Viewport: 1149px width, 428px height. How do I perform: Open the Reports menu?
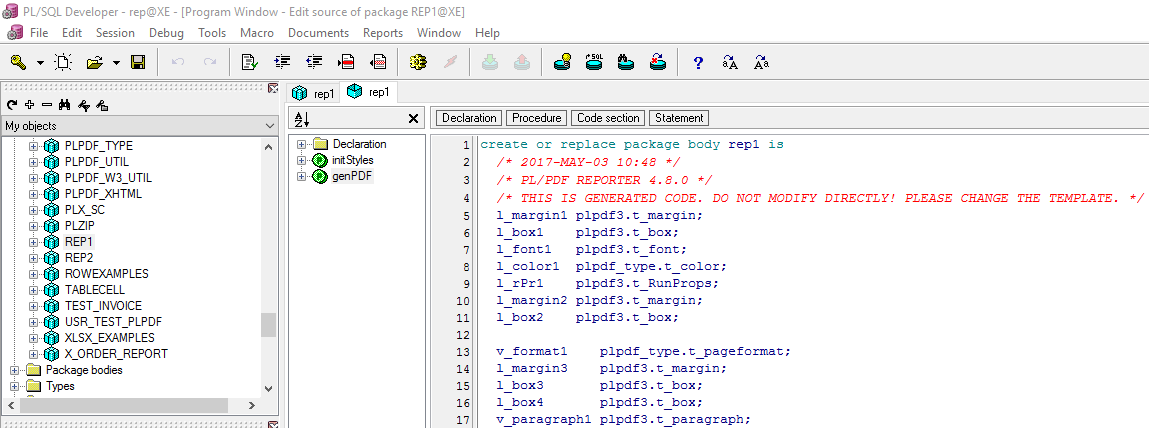coord(382,33)
